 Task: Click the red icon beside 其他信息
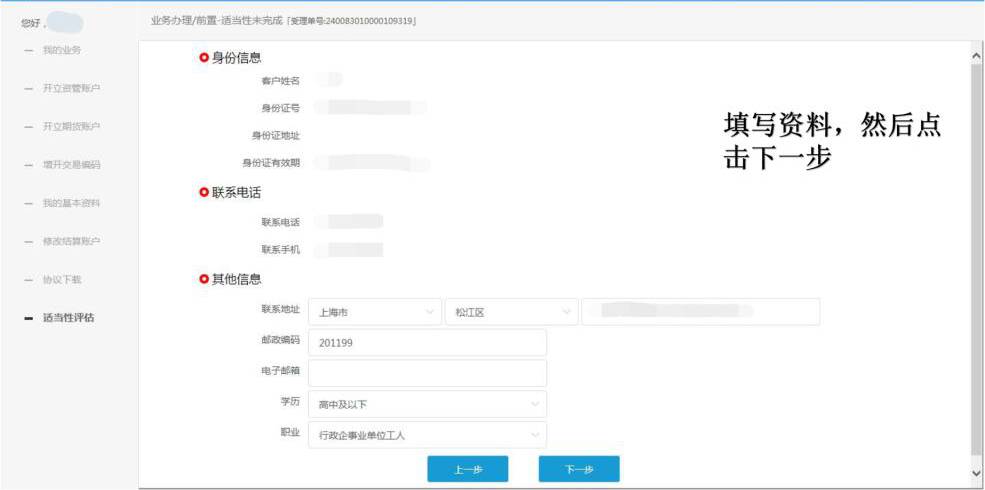pos(204,279)
